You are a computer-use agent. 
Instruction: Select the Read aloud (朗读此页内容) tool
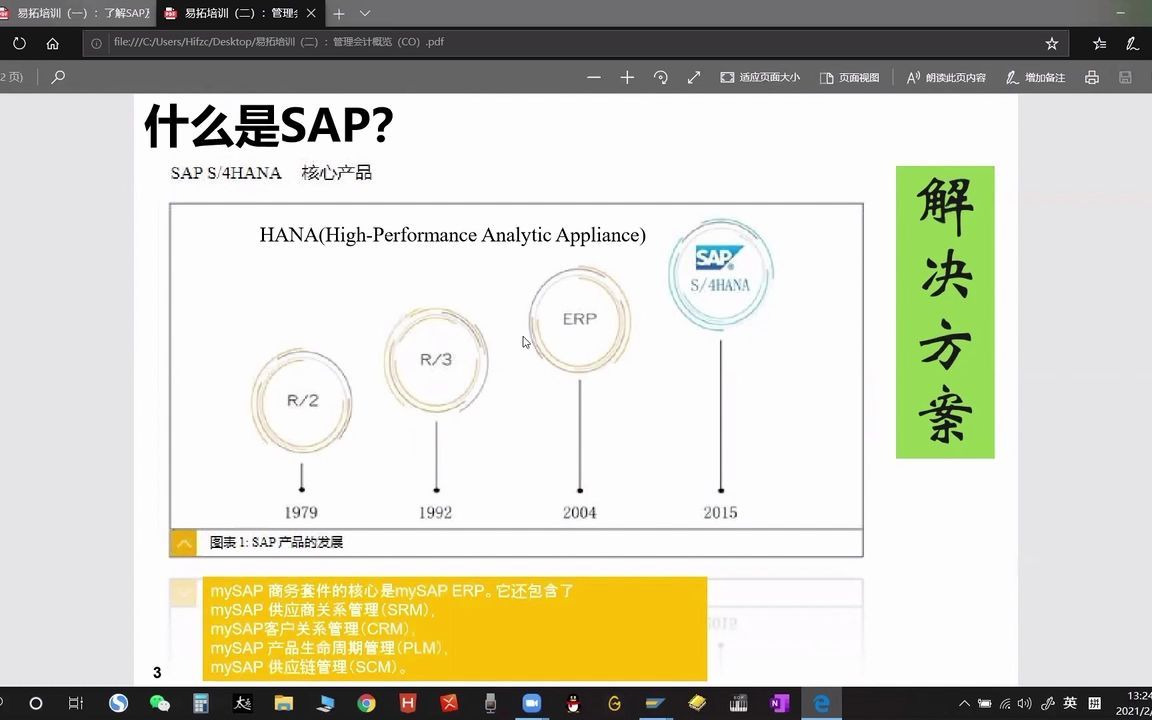[x=944, y=77]
